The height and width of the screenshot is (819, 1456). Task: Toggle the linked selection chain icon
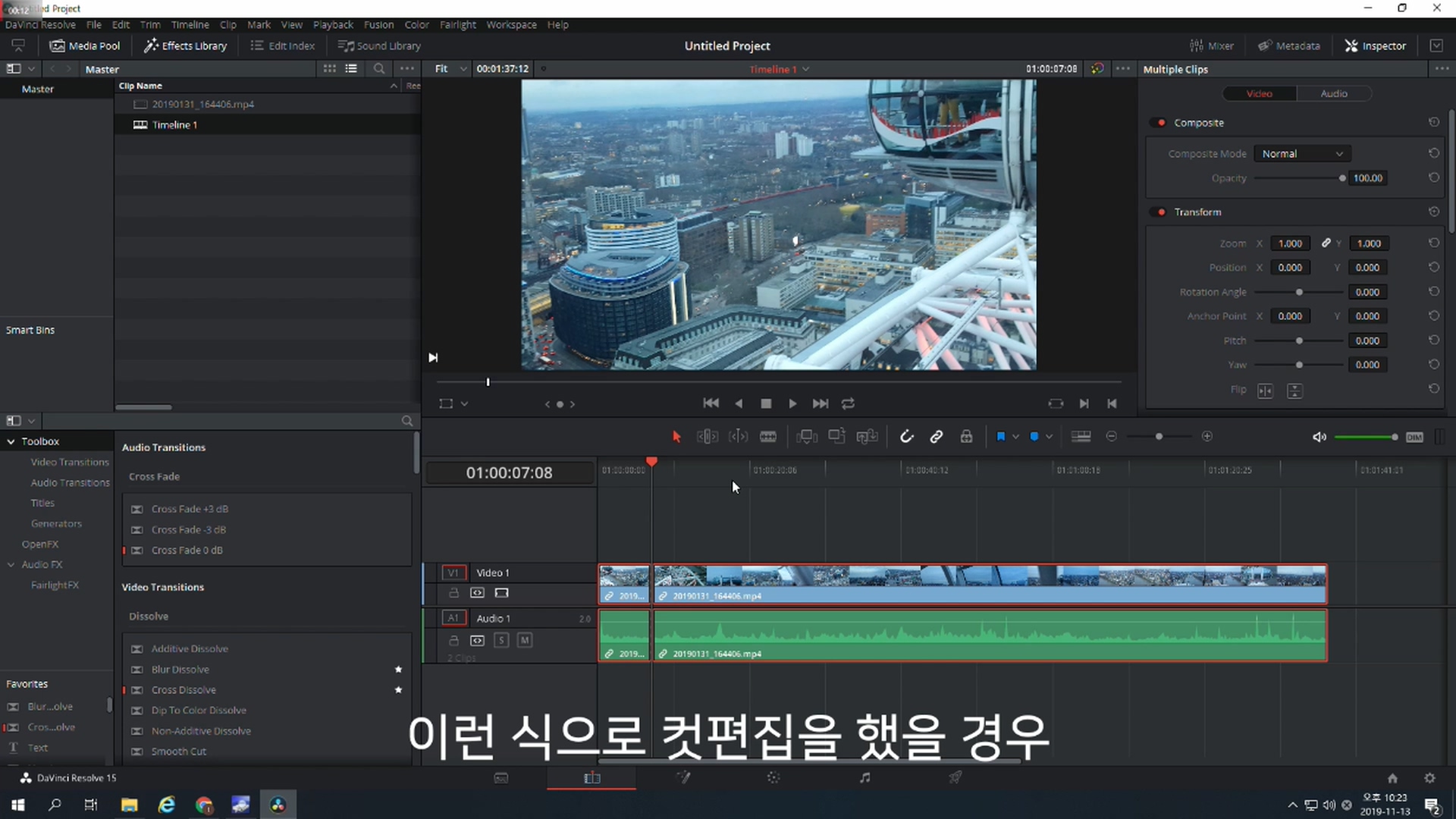tap(937, 437)
